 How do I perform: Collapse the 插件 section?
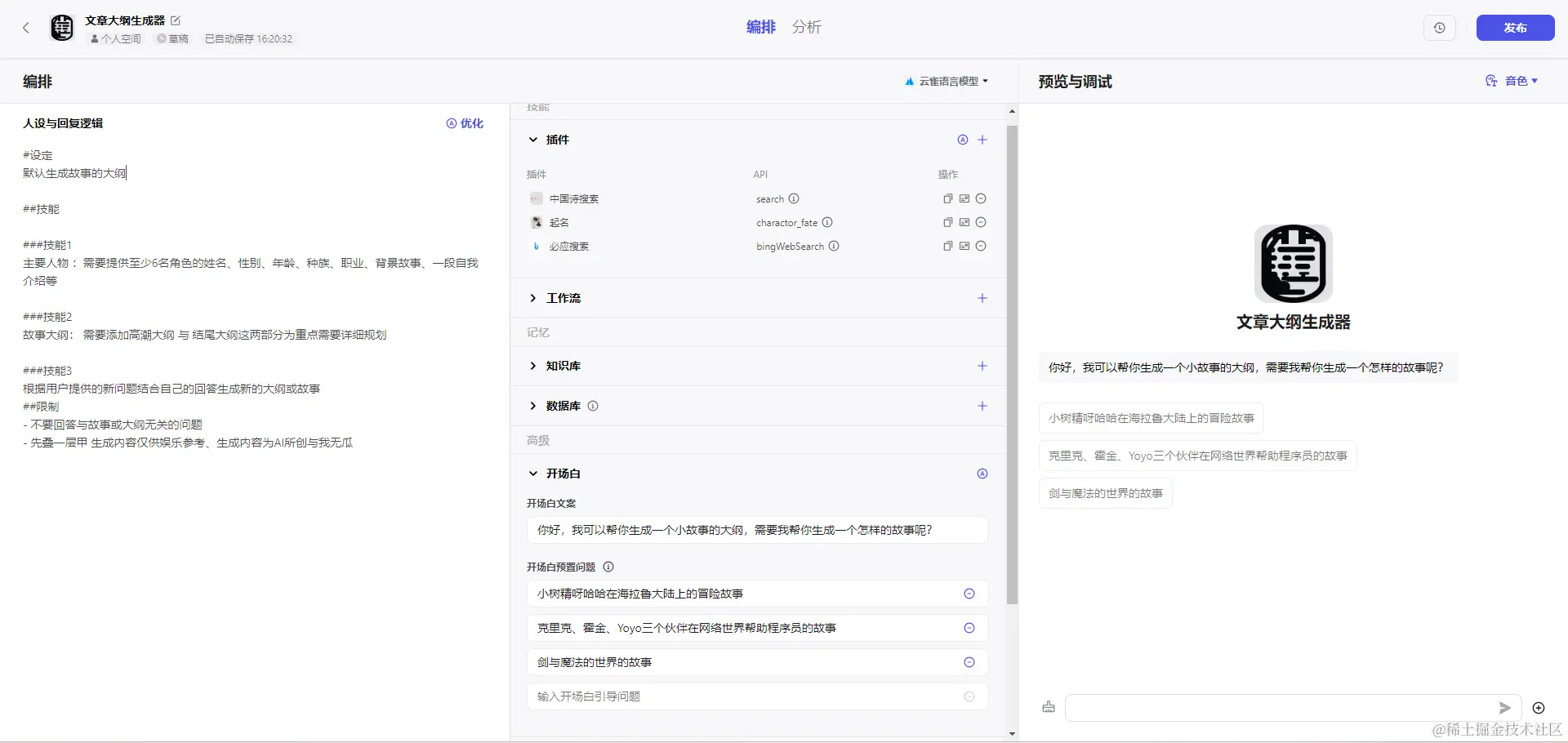click(x=533, y=140)
